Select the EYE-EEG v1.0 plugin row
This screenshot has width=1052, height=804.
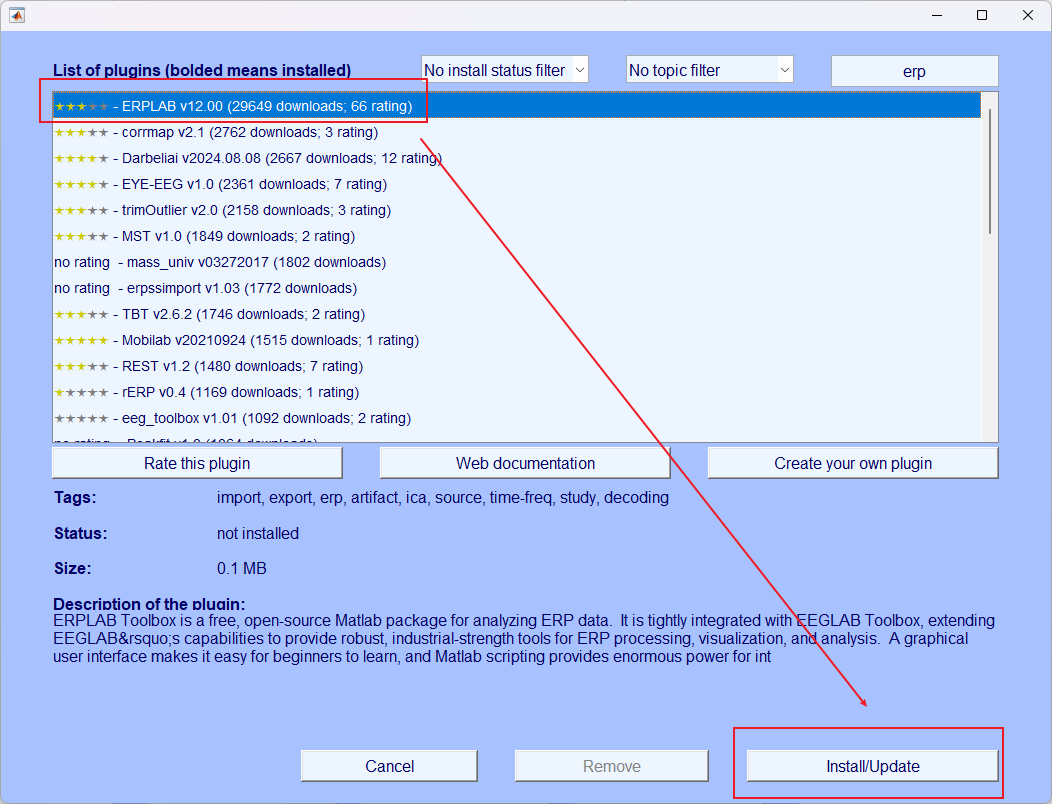pyautogui.click(x=517, y=185)
